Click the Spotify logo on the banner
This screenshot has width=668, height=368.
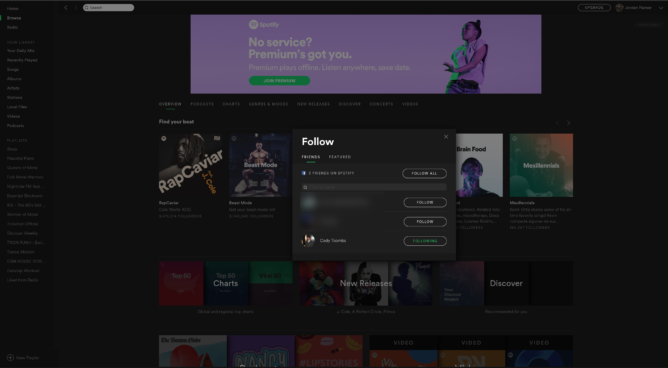264,25
